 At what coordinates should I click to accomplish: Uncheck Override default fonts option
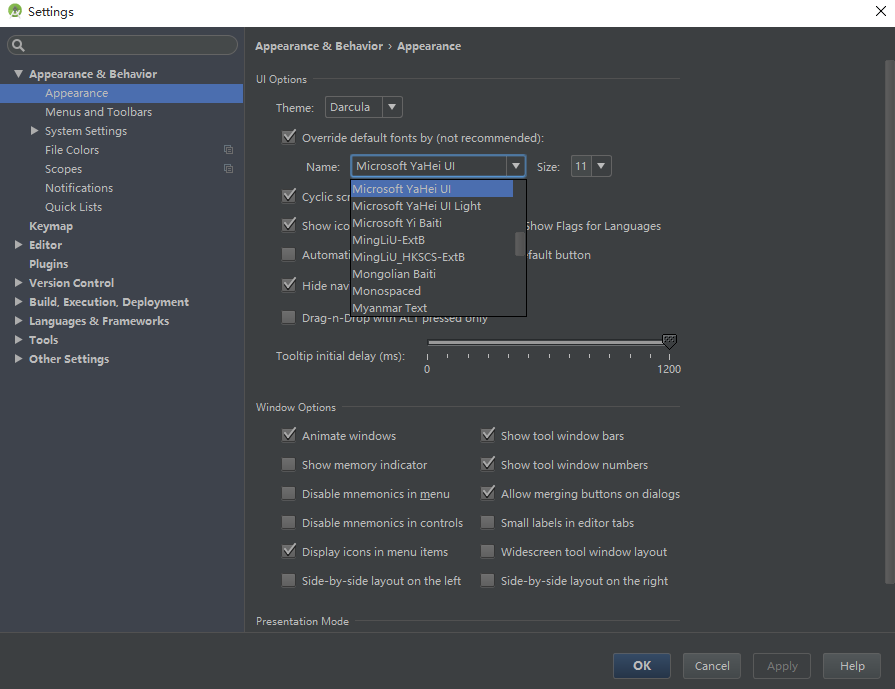289,138
